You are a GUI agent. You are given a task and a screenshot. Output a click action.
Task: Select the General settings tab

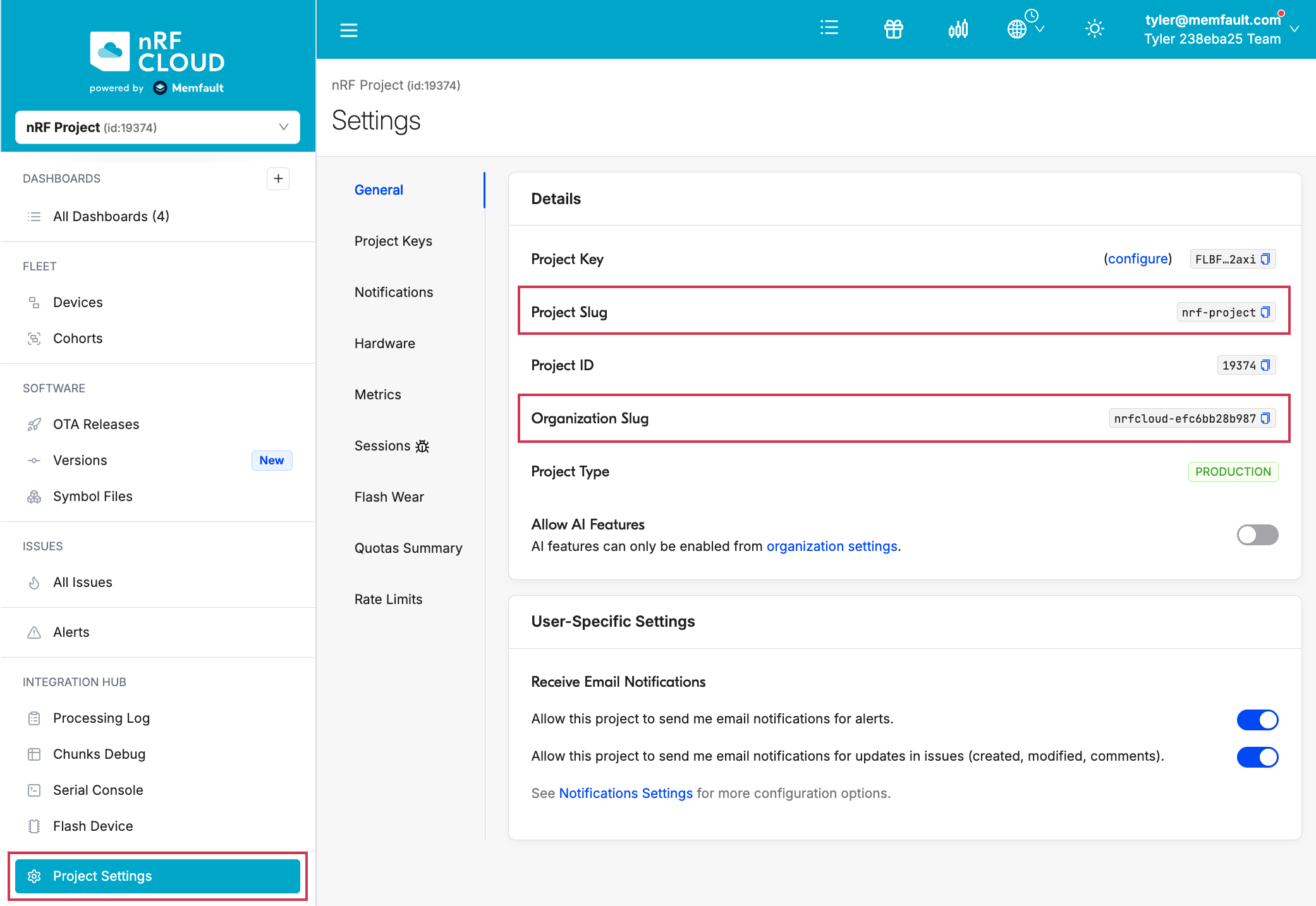(379, 190)
